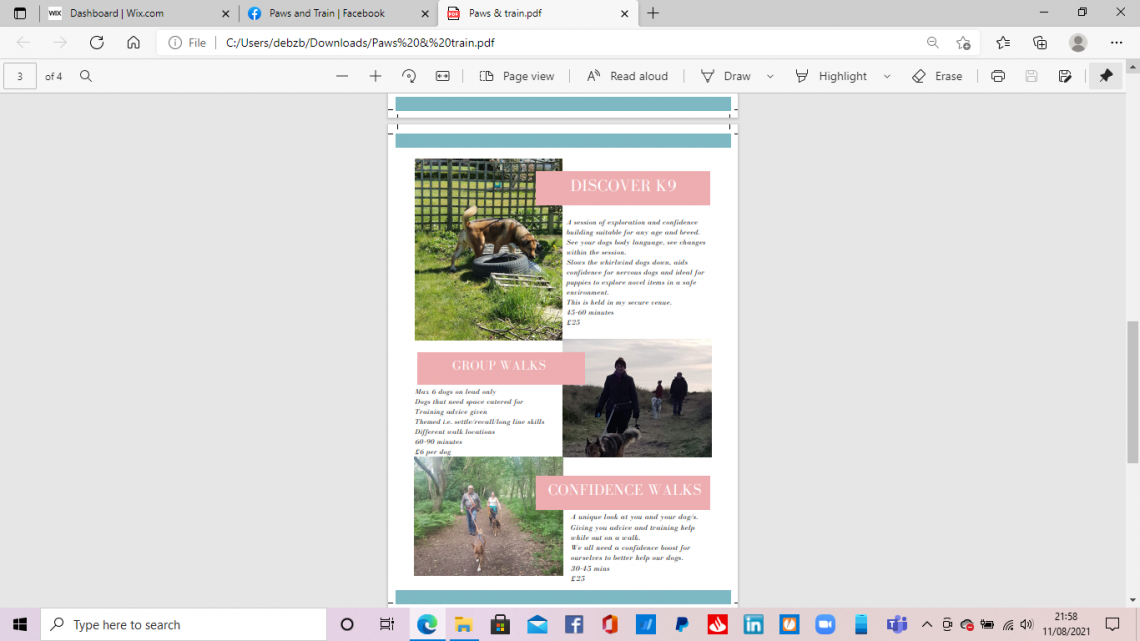Toggle the Highlight tool
The image size is (1140, 641).
coord(831,76)
